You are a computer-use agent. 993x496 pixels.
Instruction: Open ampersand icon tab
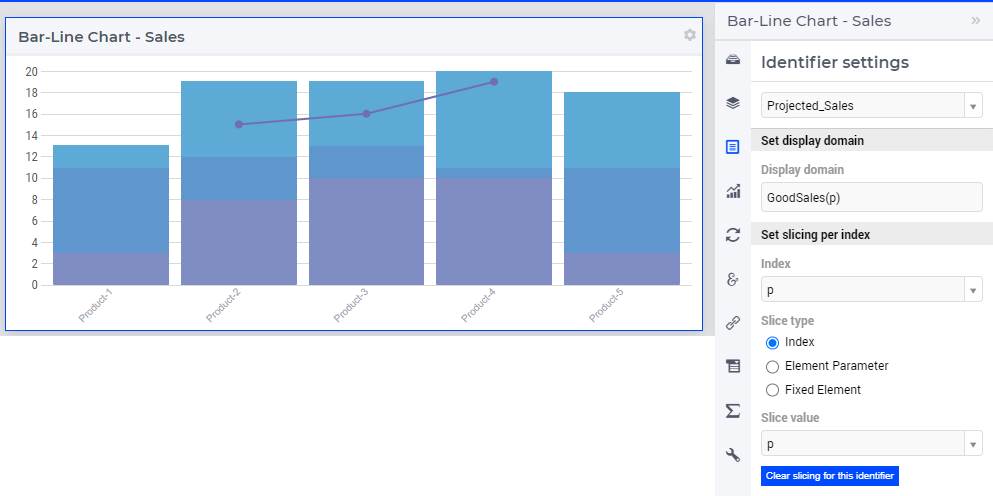(733, 279)
